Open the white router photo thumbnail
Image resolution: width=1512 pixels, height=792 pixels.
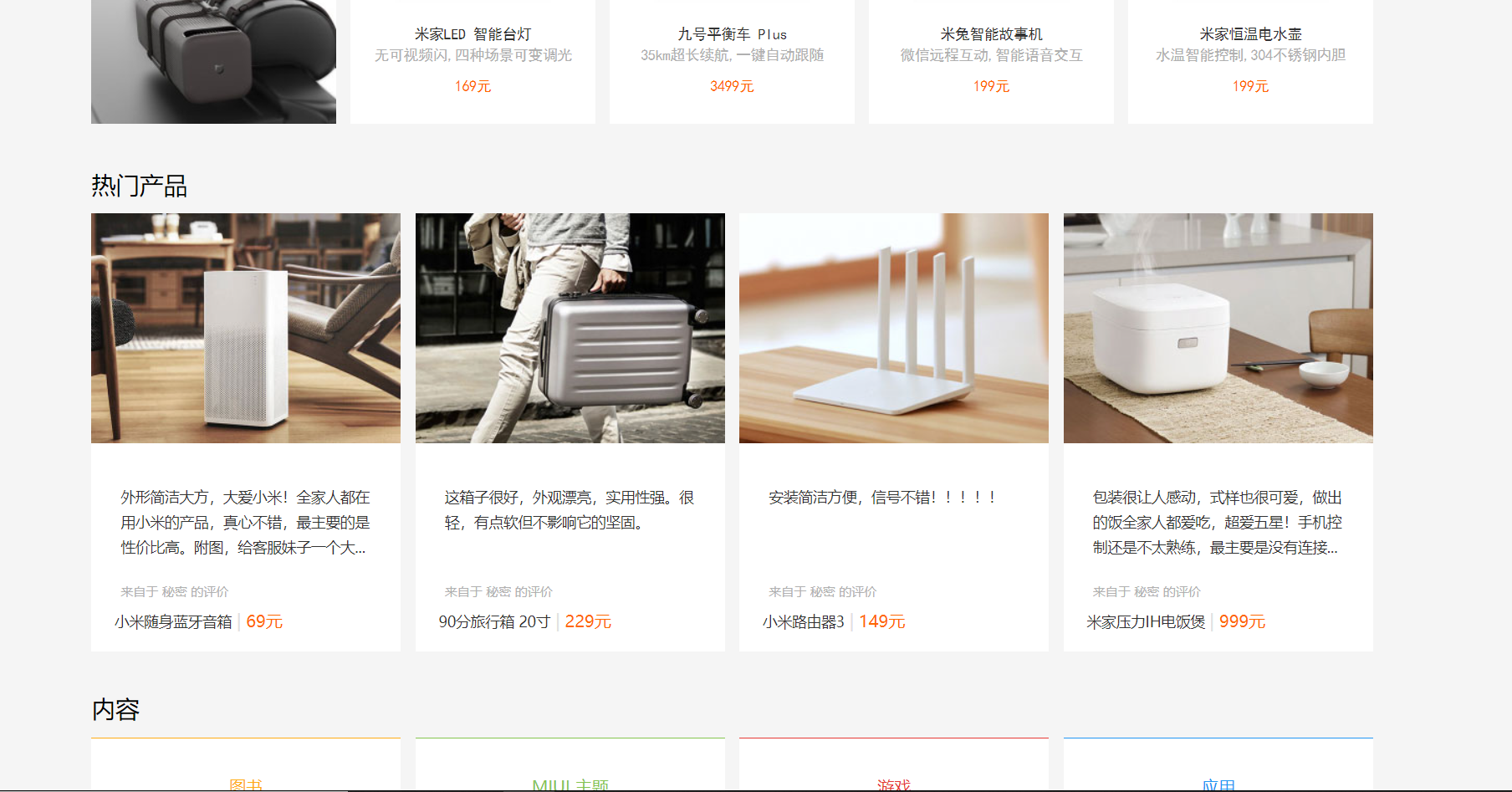[x=894, y=328]
